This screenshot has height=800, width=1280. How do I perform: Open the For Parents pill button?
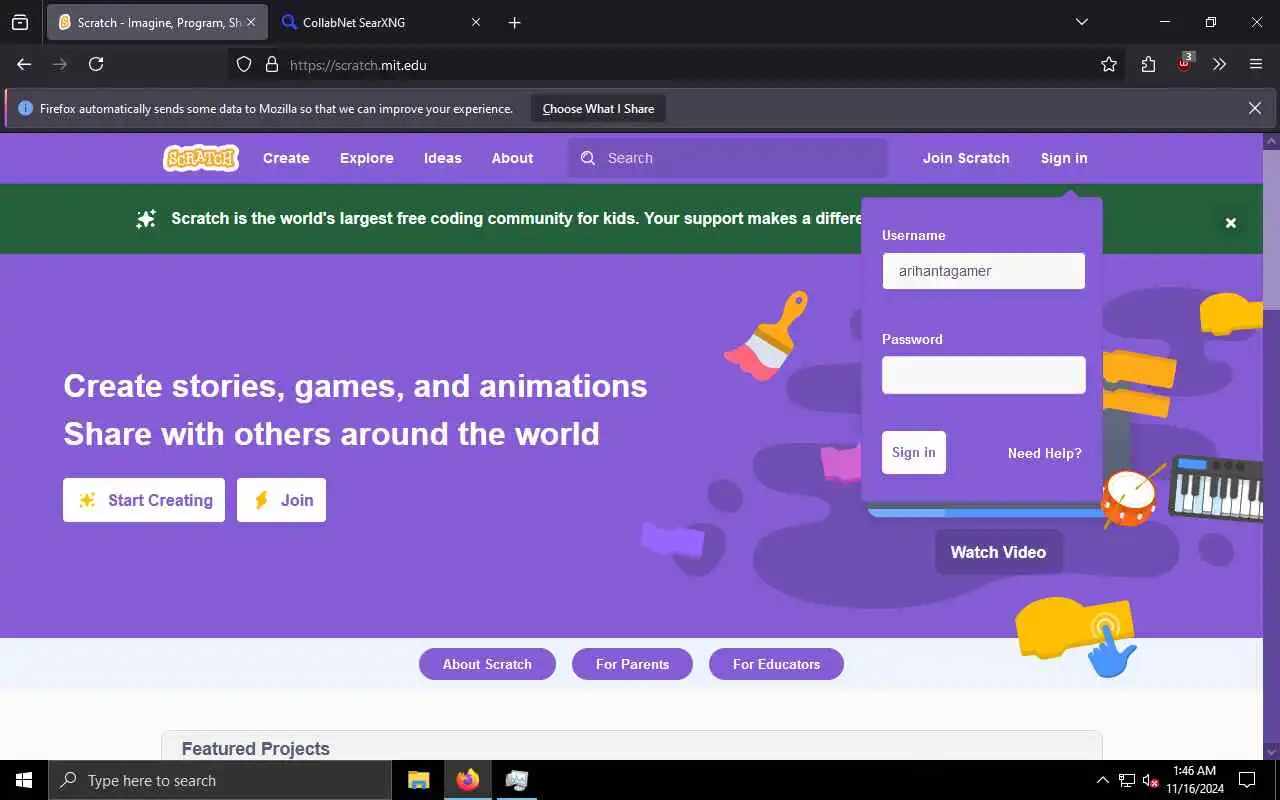[632, 664]
